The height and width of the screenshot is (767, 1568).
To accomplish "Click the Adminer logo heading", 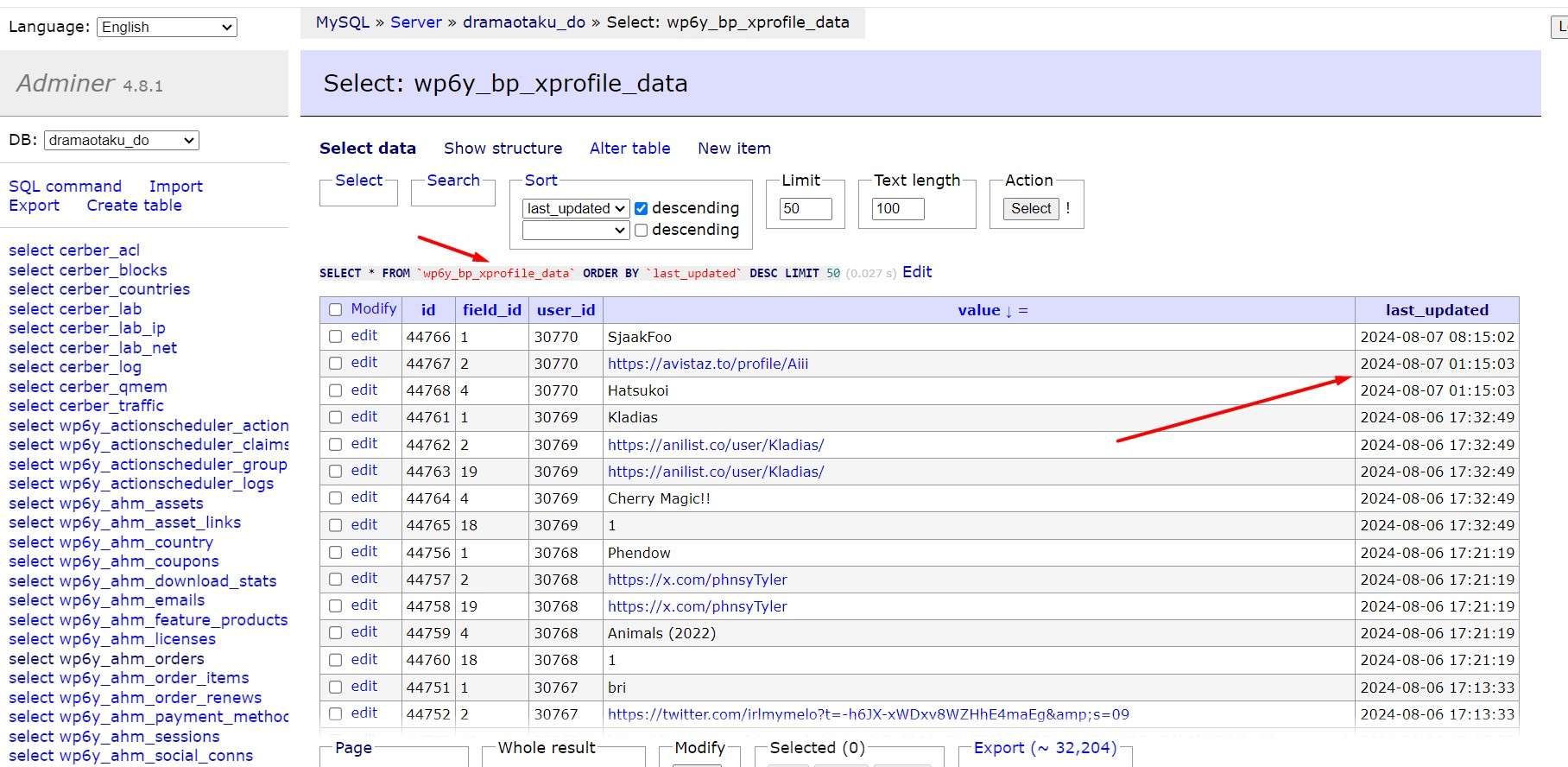I will pyautogui.click(x=65, y=83).
